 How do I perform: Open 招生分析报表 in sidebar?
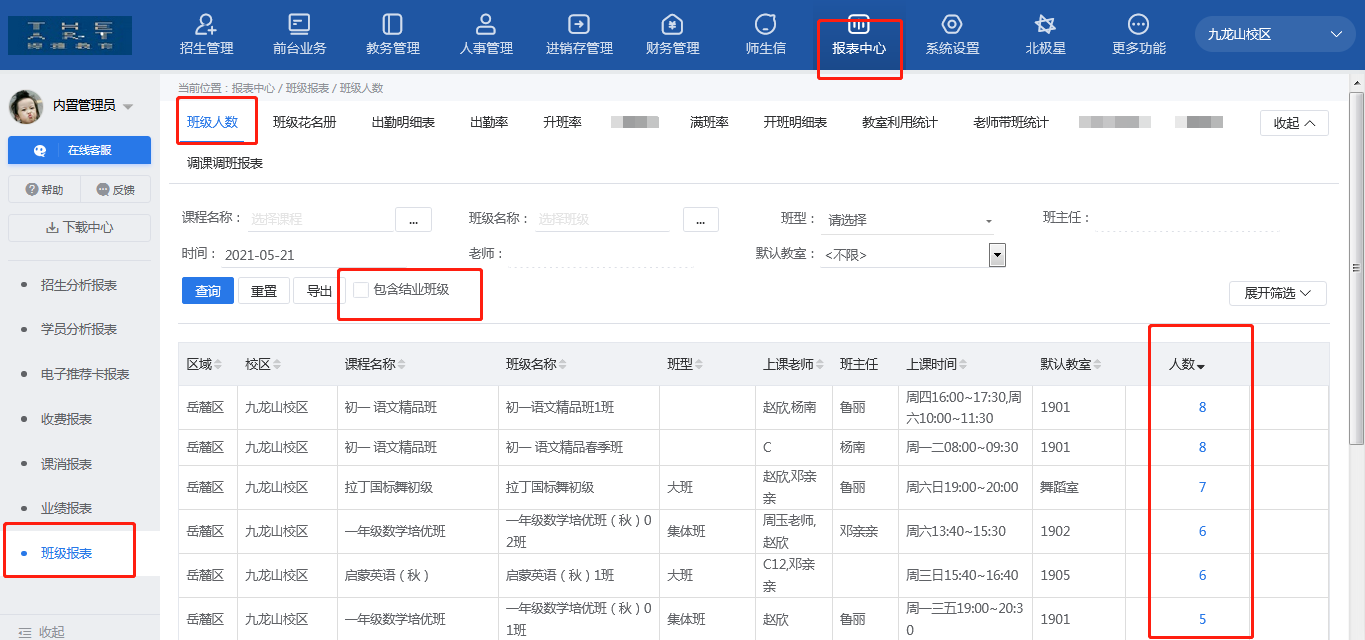[x=79, y=285]
